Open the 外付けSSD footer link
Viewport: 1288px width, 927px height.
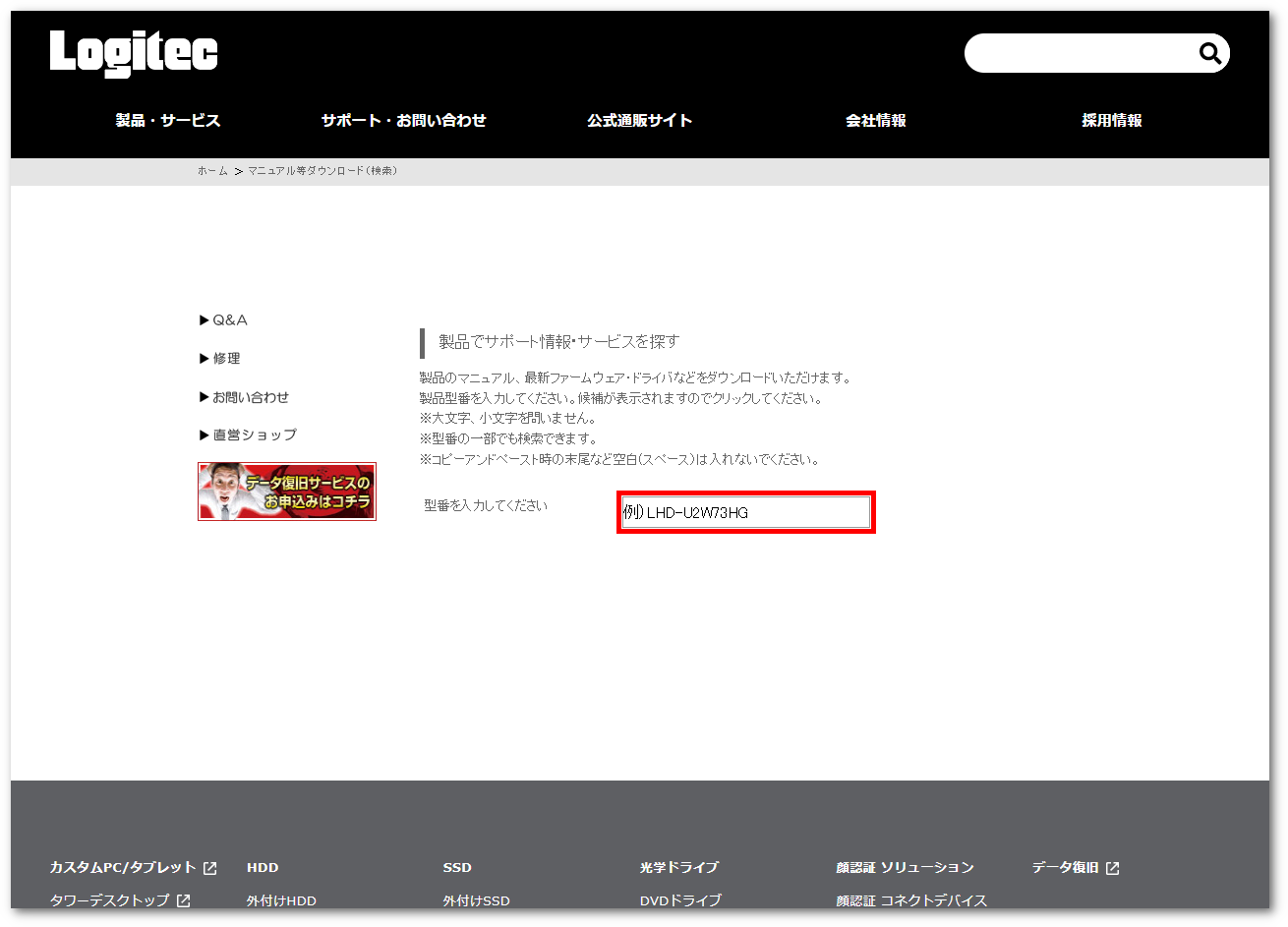coord(477,900)
